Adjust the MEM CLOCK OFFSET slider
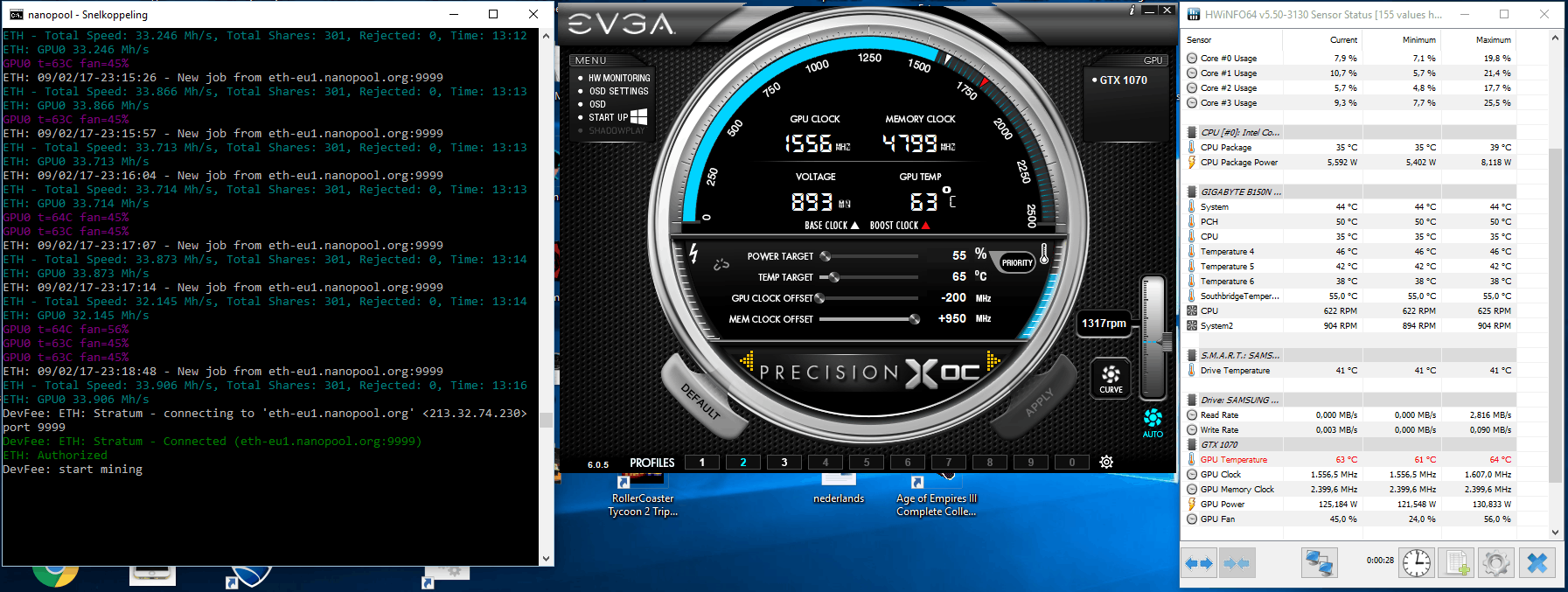Image resolution: width=1568 pixels, height=592 pixels. [x=868, y=319]
